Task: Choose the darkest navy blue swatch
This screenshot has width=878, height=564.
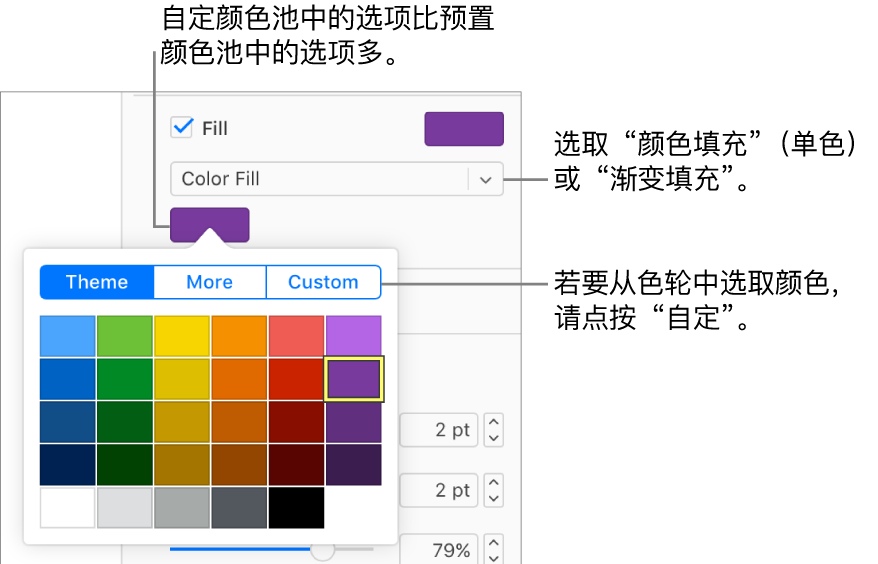Action: [x=67, y=464]
